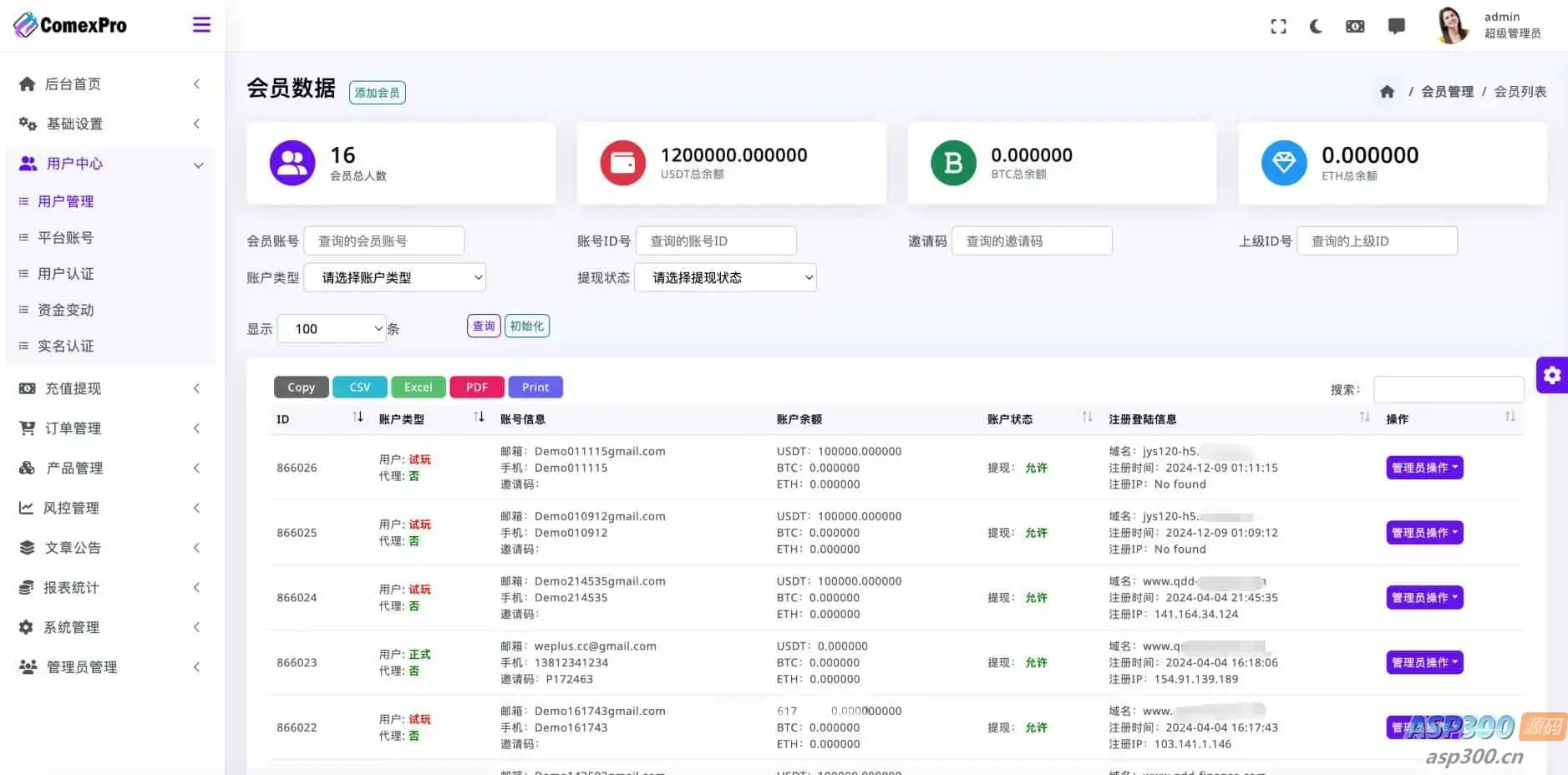This screenshot has height=775, width=1568.
Task: Focus the 邀请码 query input
Action: click(x=1032, y=241)
